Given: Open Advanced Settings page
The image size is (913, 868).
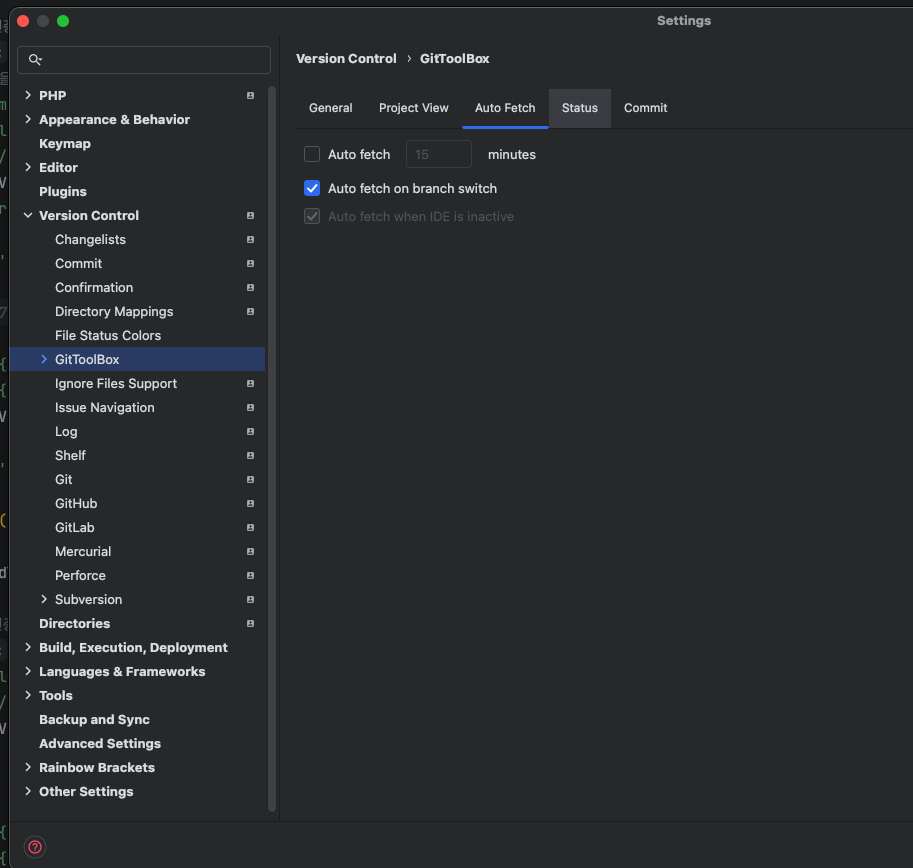Looking at the screenshot, I should click(100, 743).
